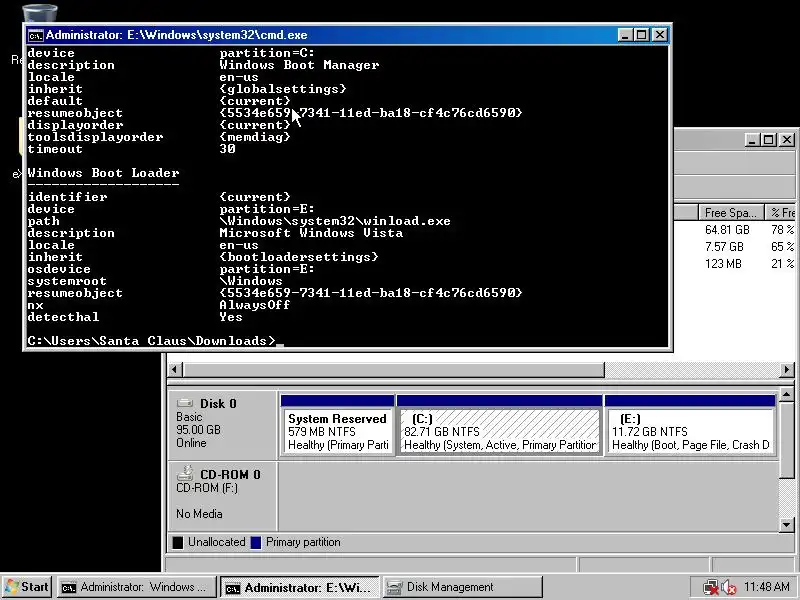The image size is (800, 600).
Task: Click the timeout value 30
Action: point(228,149)
